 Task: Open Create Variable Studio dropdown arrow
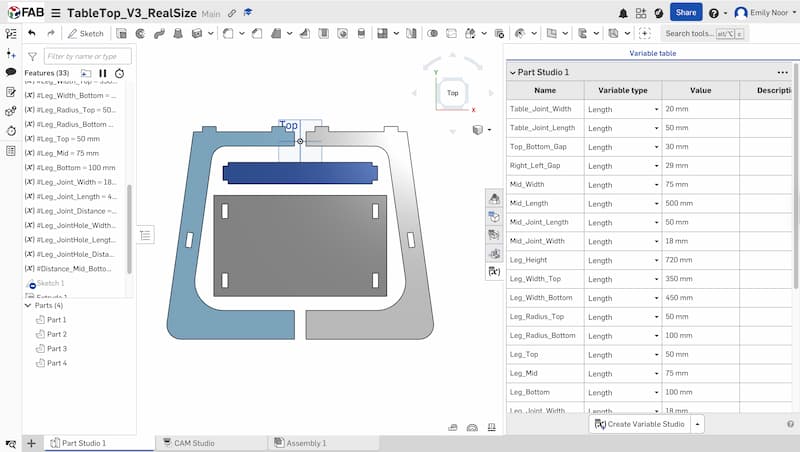click(697, 424)
